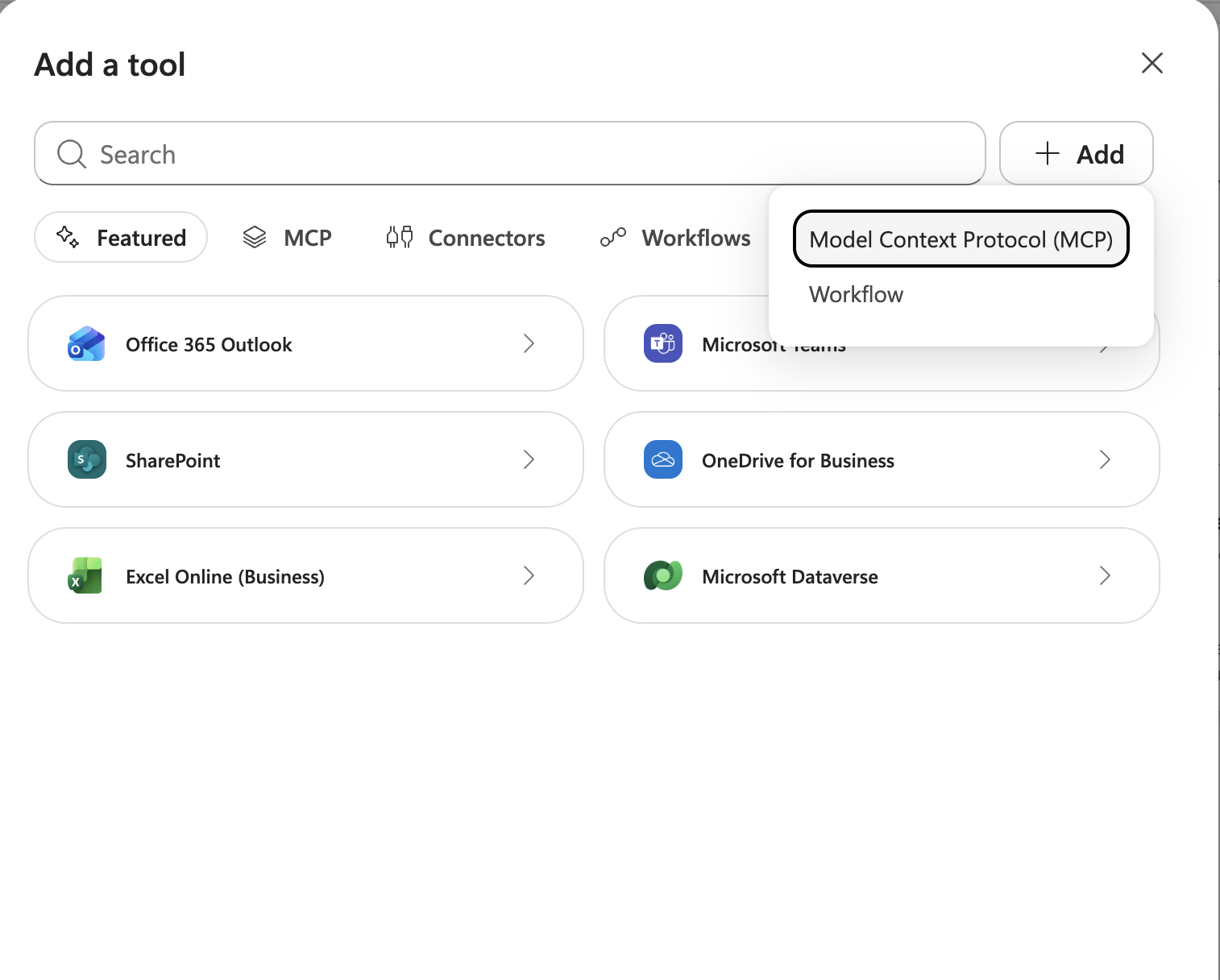Click the Excel Online icon
The image size is (1220, 980).
pos(85,576)
